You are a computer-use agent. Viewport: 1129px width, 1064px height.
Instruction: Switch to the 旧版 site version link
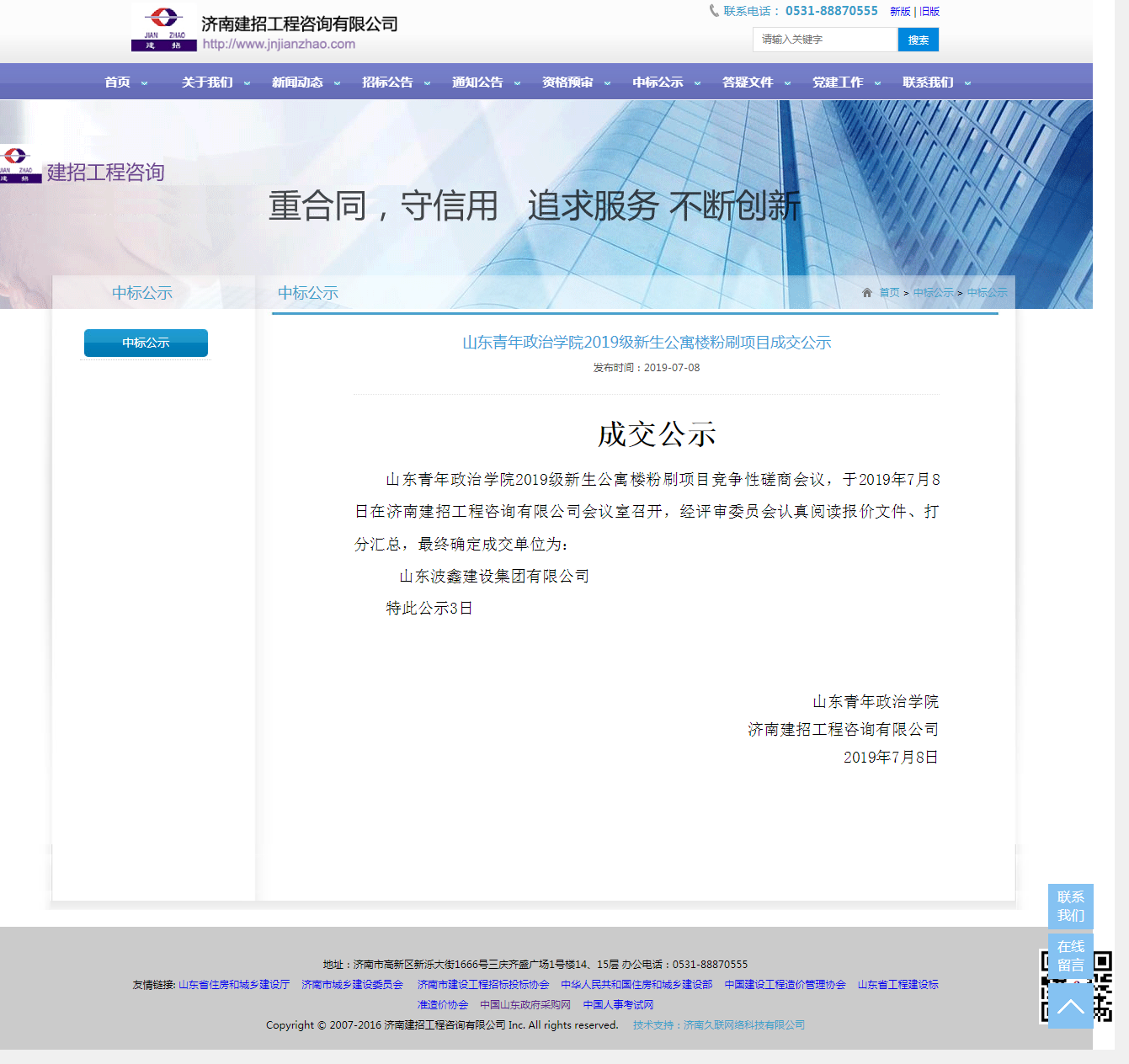point(929,12)
